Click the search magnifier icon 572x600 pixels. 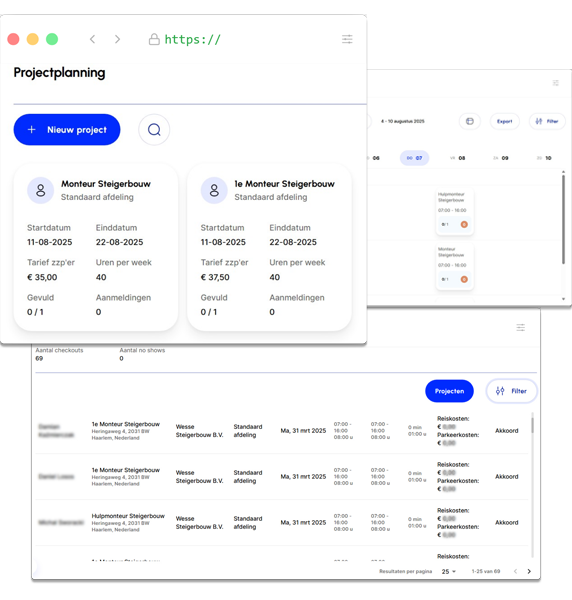[154, 130]
